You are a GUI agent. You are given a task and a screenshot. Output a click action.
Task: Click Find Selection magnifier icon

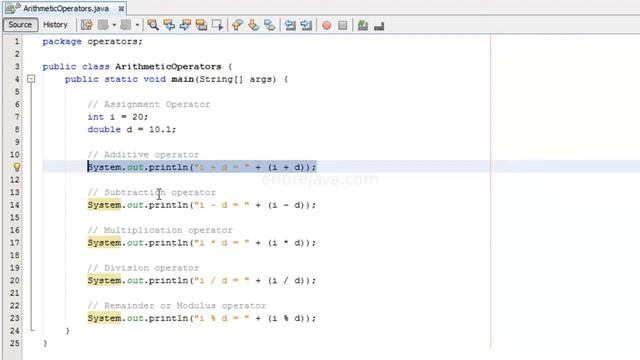tap(153, 25)
